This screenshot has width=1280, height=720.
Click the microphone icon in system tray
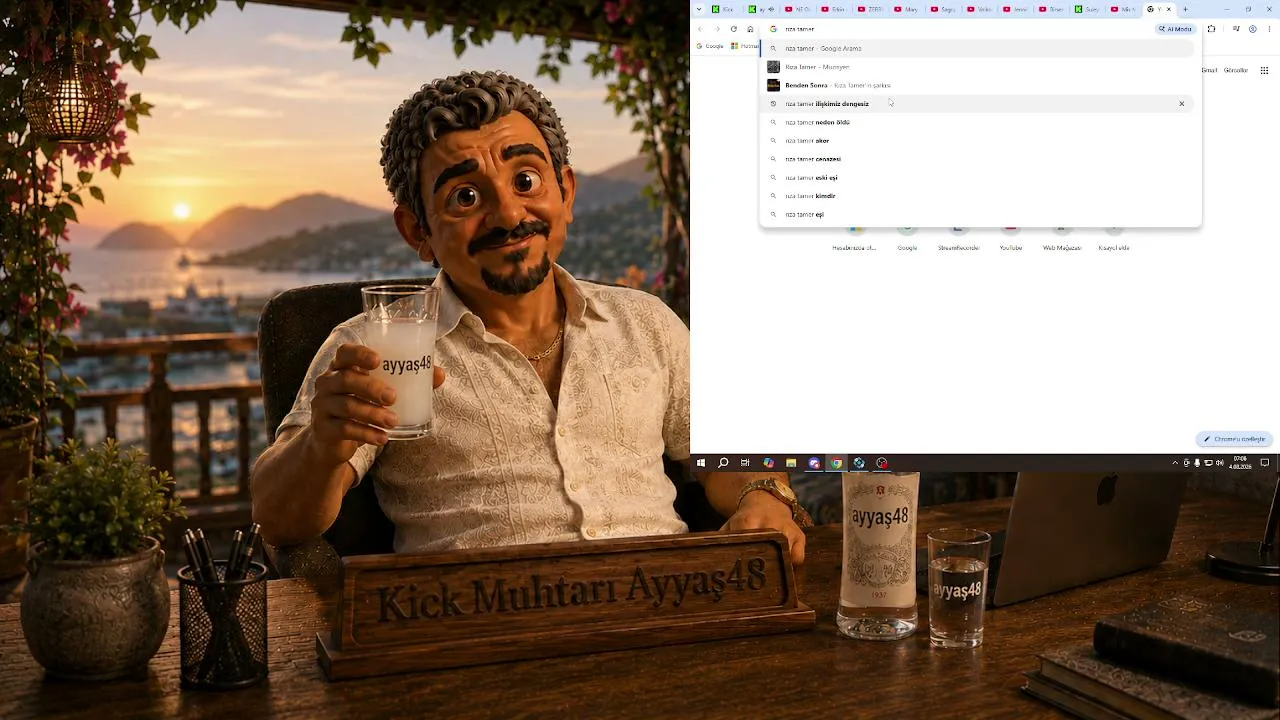(x=1197, y=463)
